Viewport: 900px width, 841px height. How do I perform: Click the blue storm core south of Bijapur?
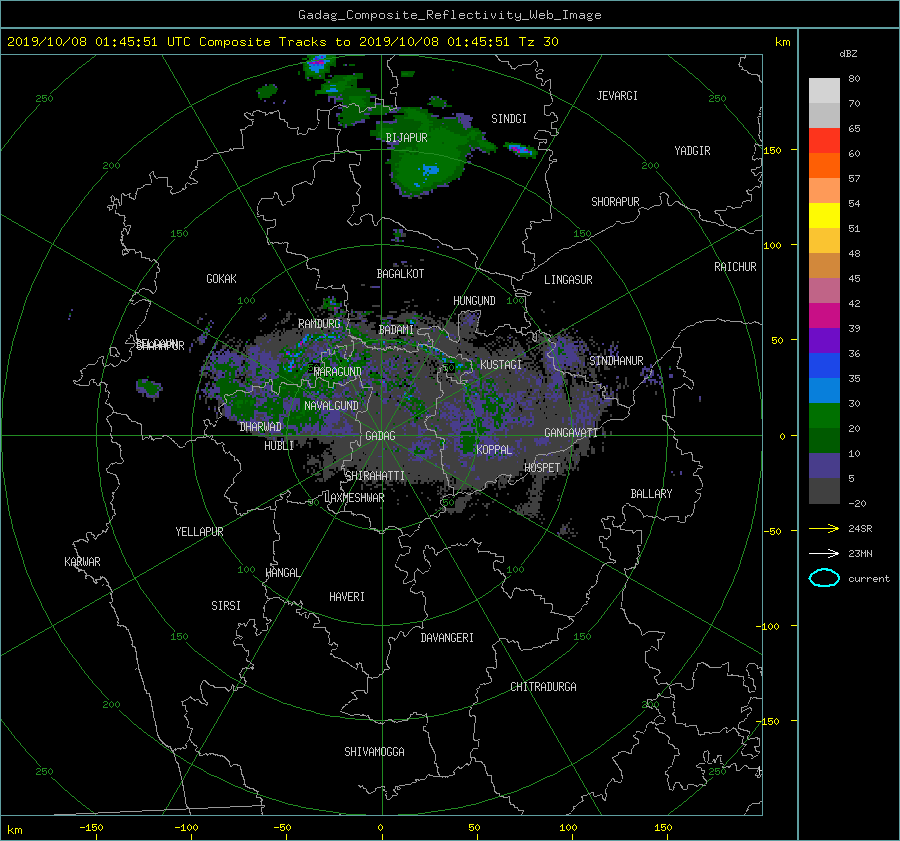(430, 169)
